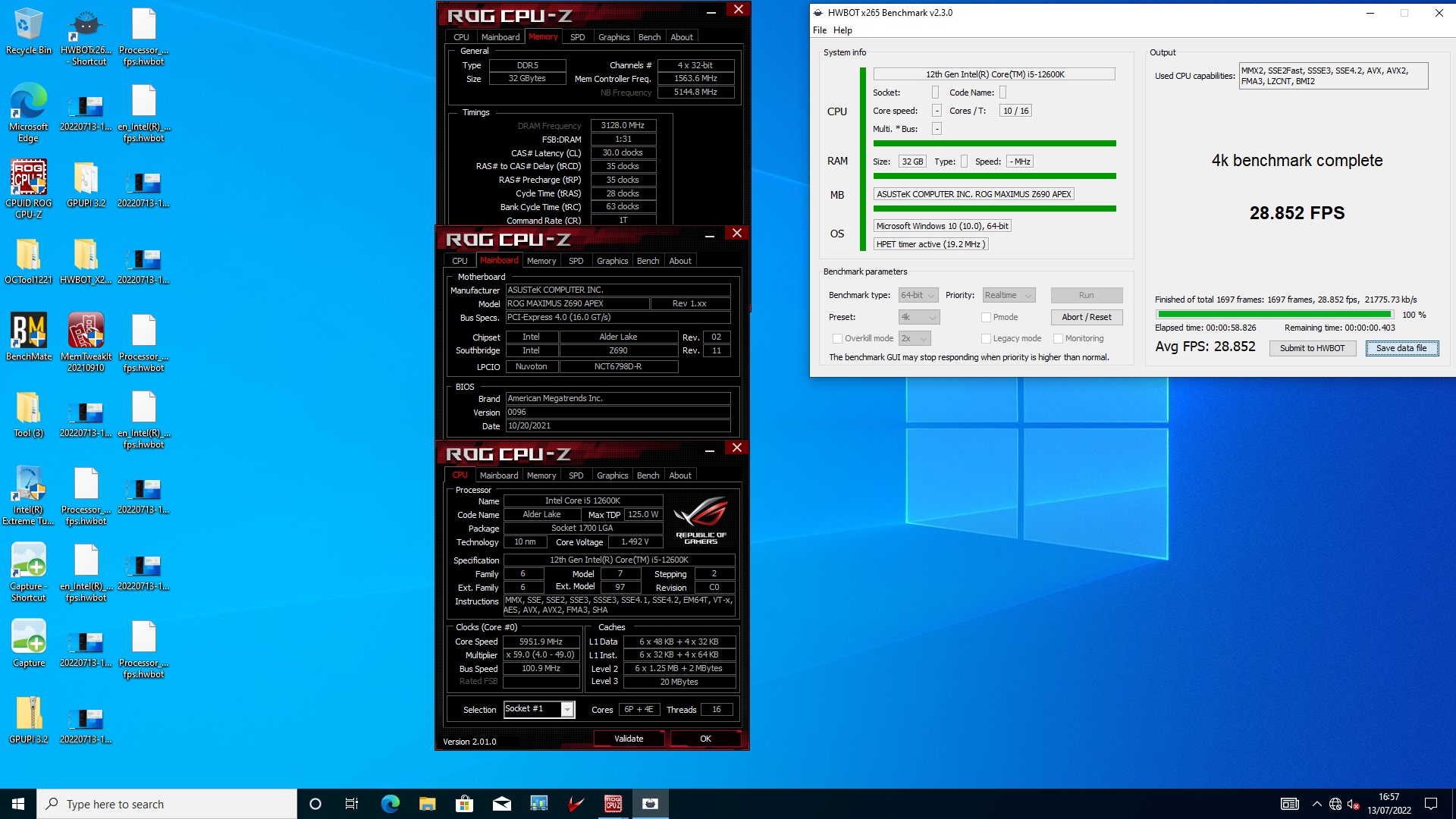Open Task View from the taskbar

coord(351,804)
